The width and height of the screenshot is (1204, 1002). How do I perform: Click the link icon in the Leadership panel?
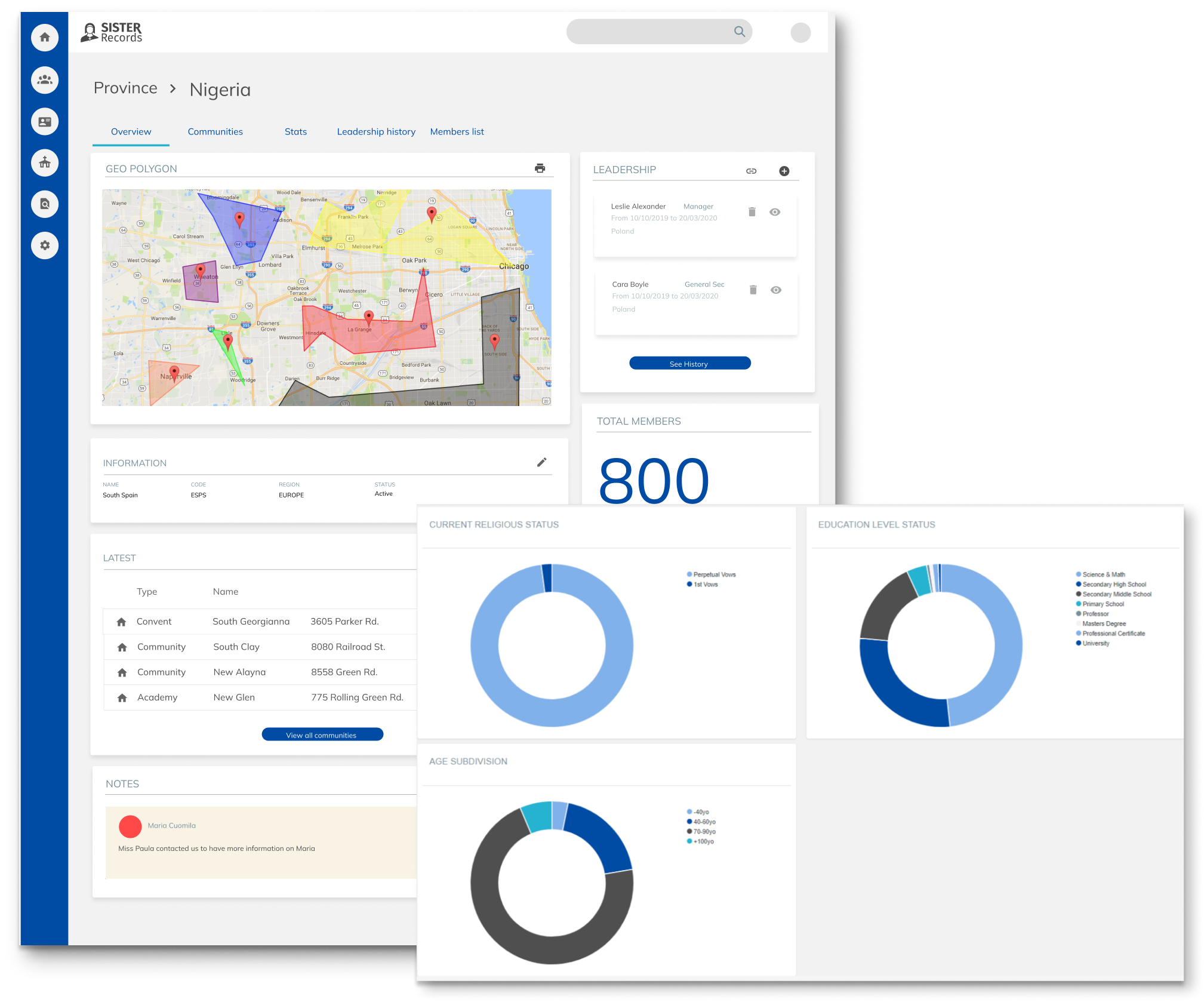coord(751,171)
